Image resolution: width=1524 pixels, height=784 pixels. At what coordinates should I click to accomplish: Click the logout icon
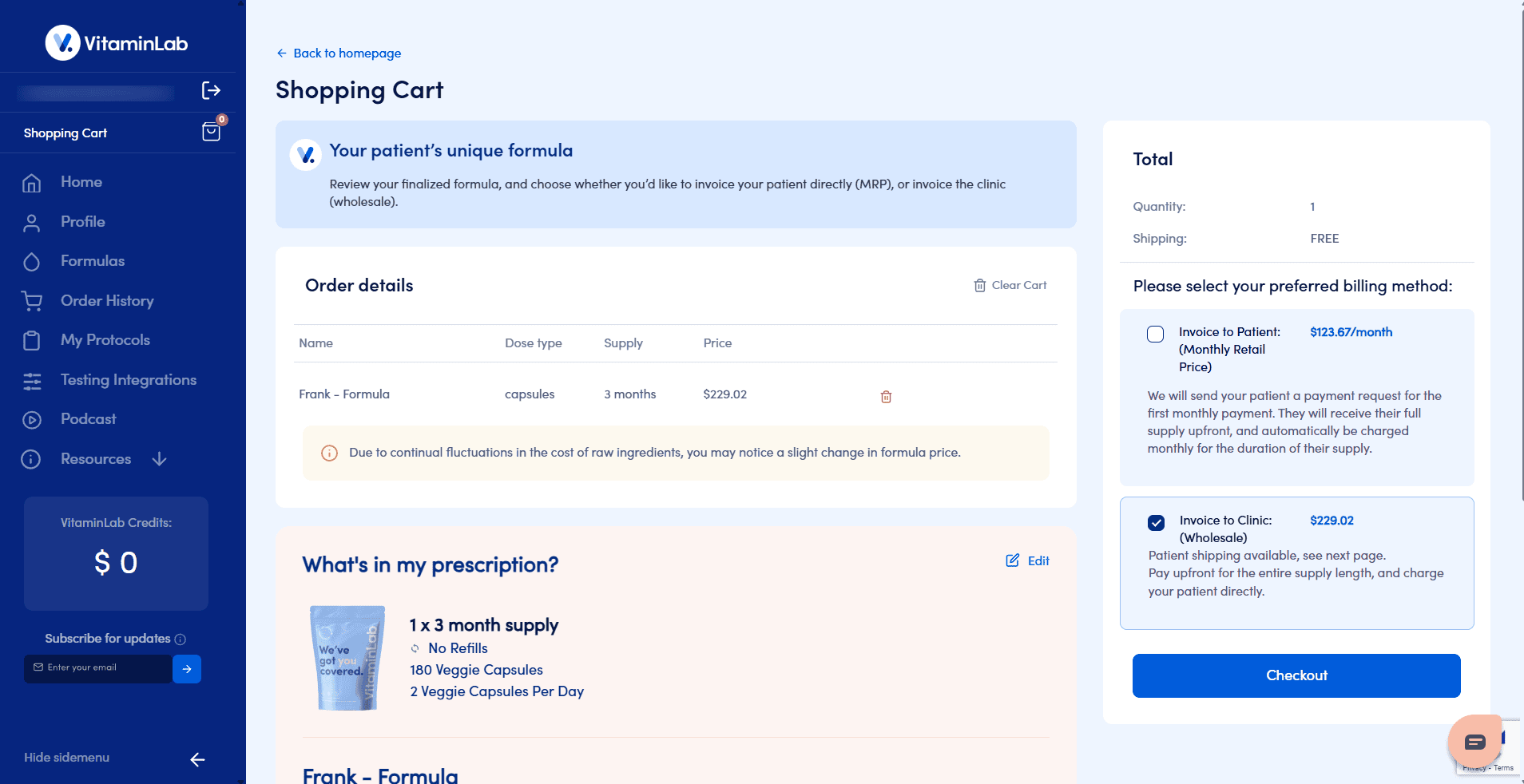coord(210,90)
